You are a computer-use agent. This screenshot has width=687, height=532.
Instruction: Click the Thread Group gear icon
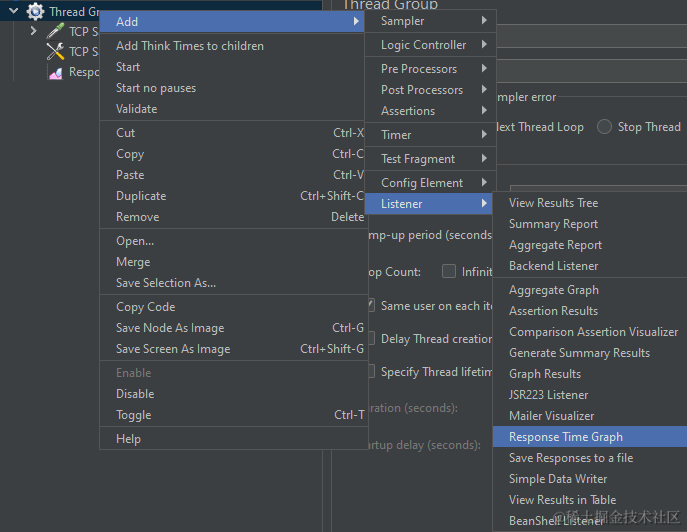35,11
